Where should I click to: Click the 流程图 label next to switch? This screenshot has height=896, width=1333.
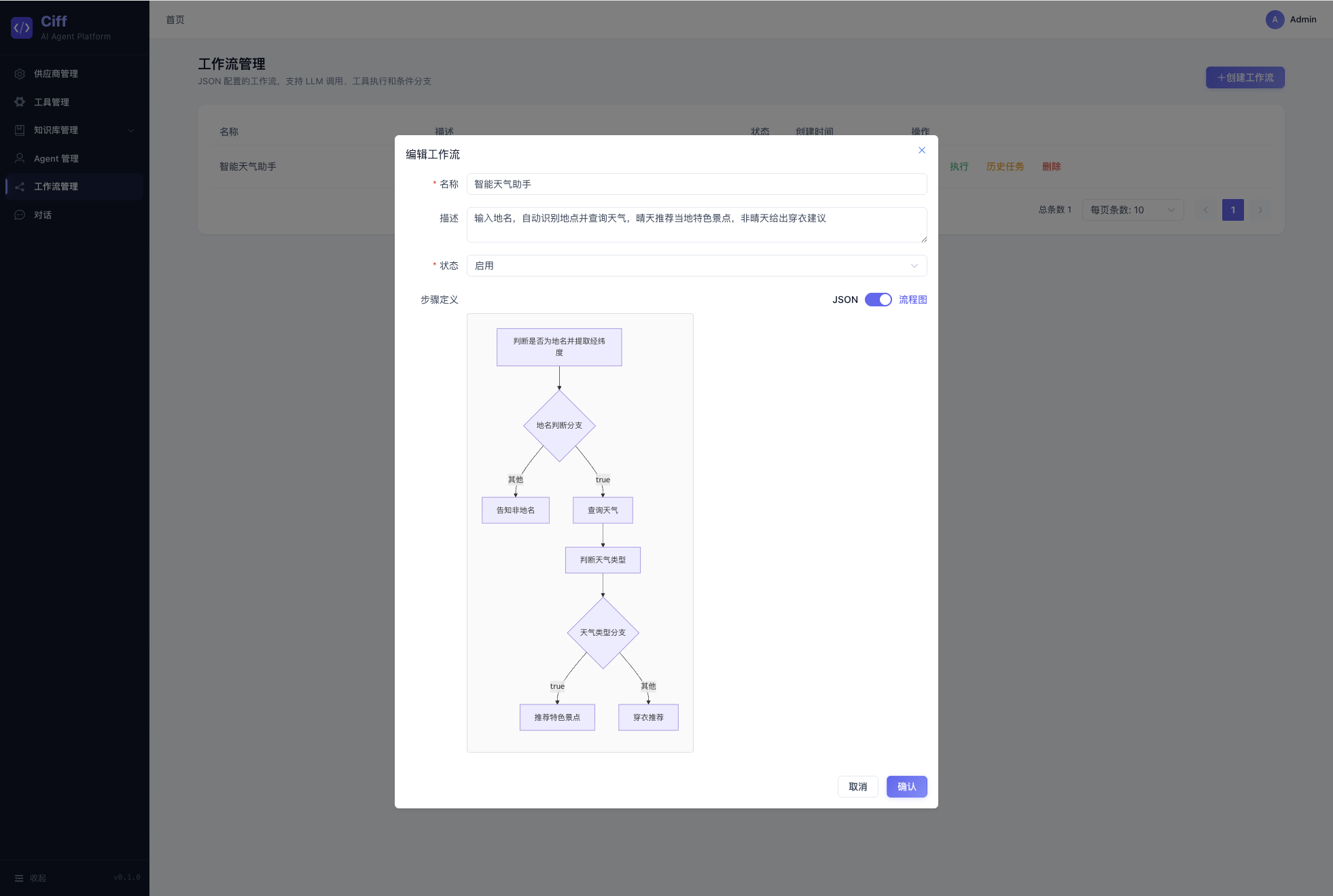913,300
